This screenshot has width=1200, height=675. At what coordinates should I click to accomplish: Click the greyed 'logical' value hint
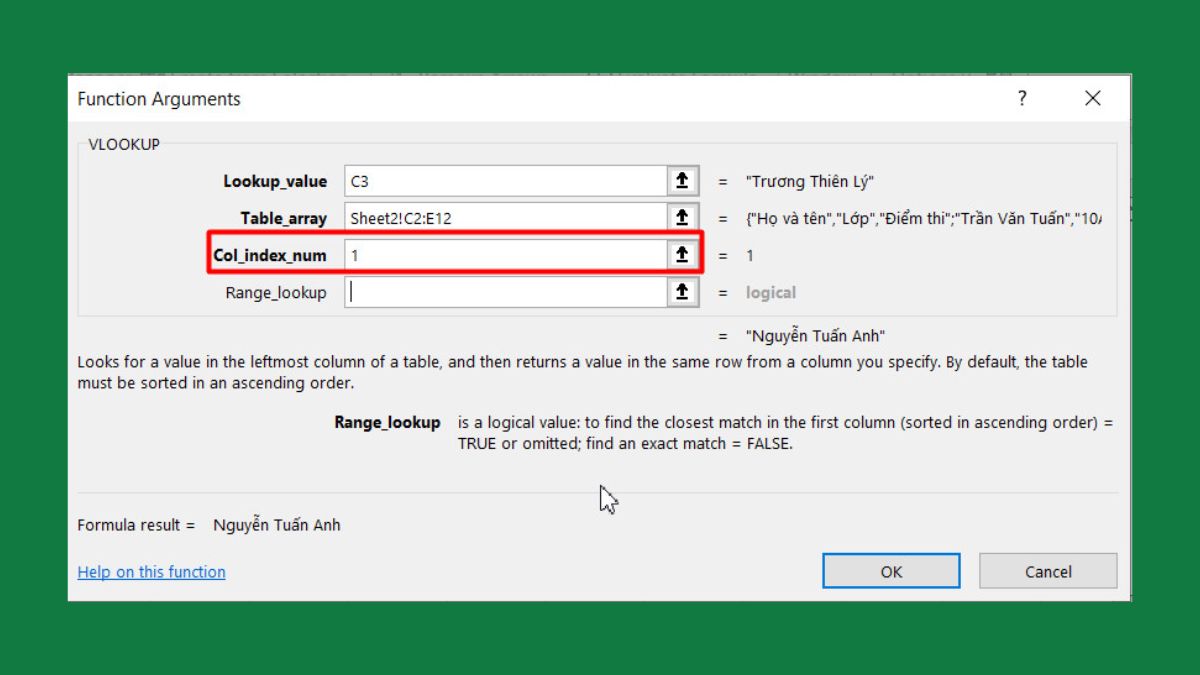point(771,292)
